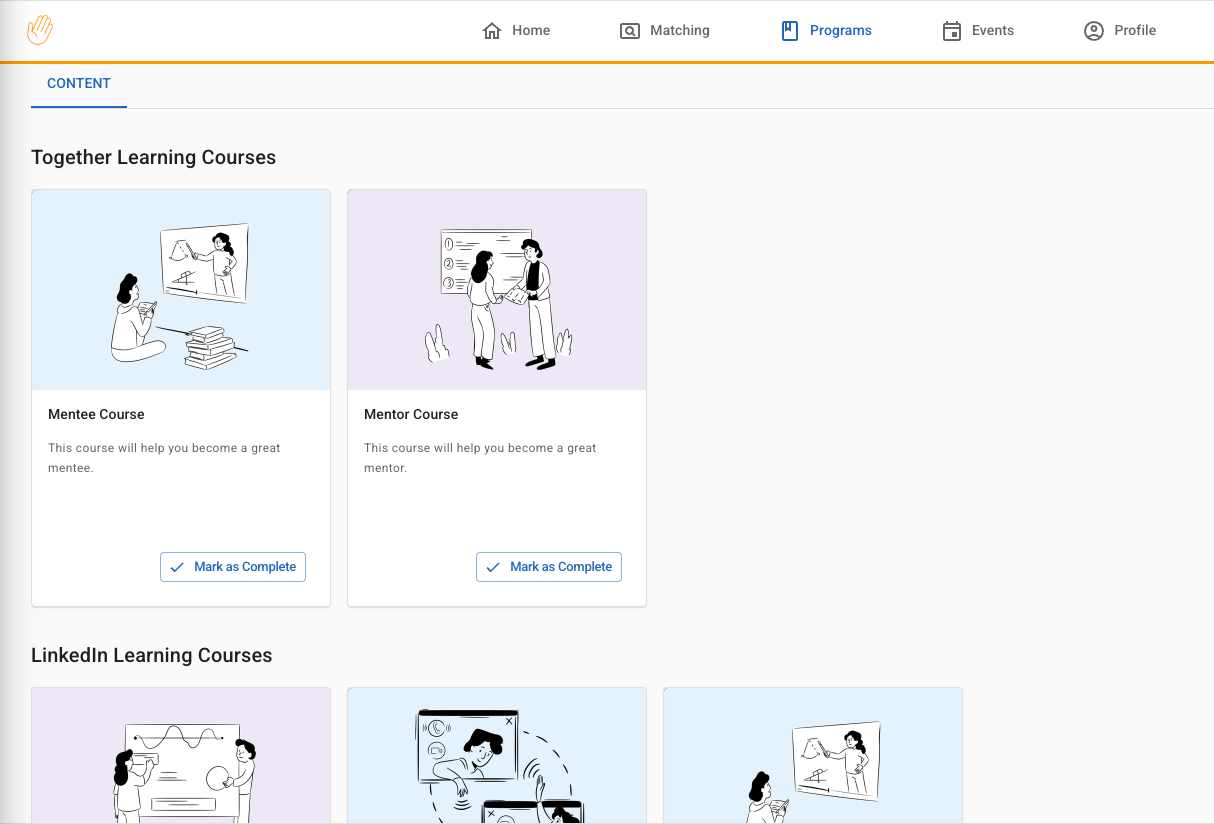Switch to the CONTENT tab
Screen dimensions: 1214x824
[79, 84]
